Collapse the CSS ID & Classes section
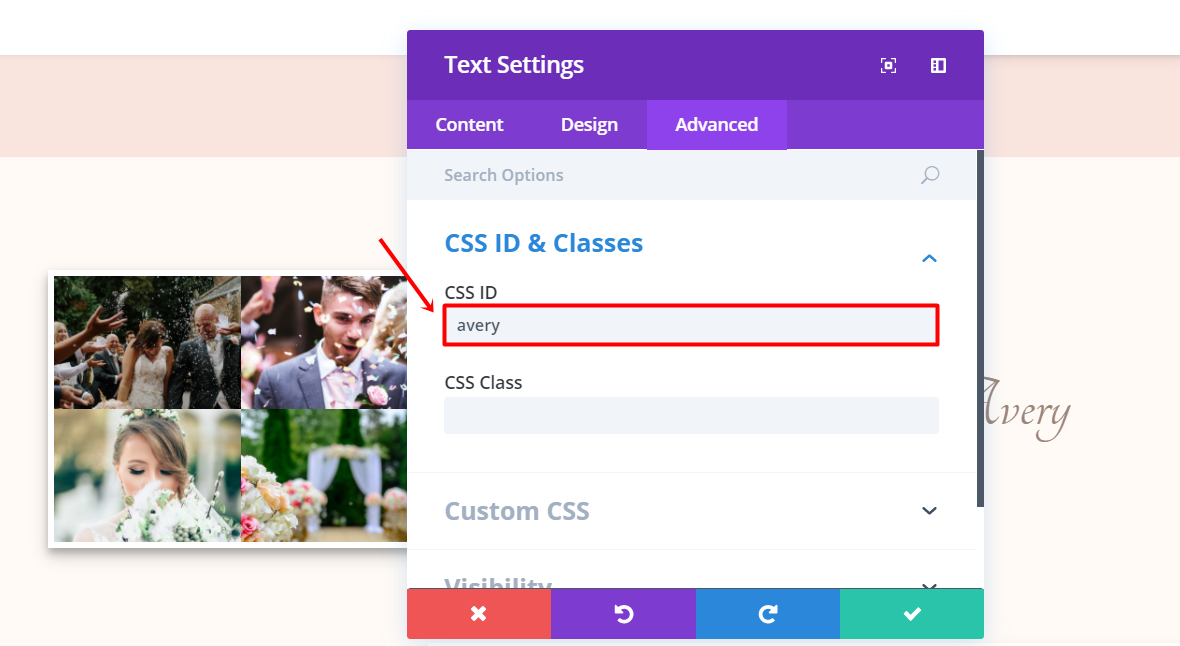 [929, 259]
